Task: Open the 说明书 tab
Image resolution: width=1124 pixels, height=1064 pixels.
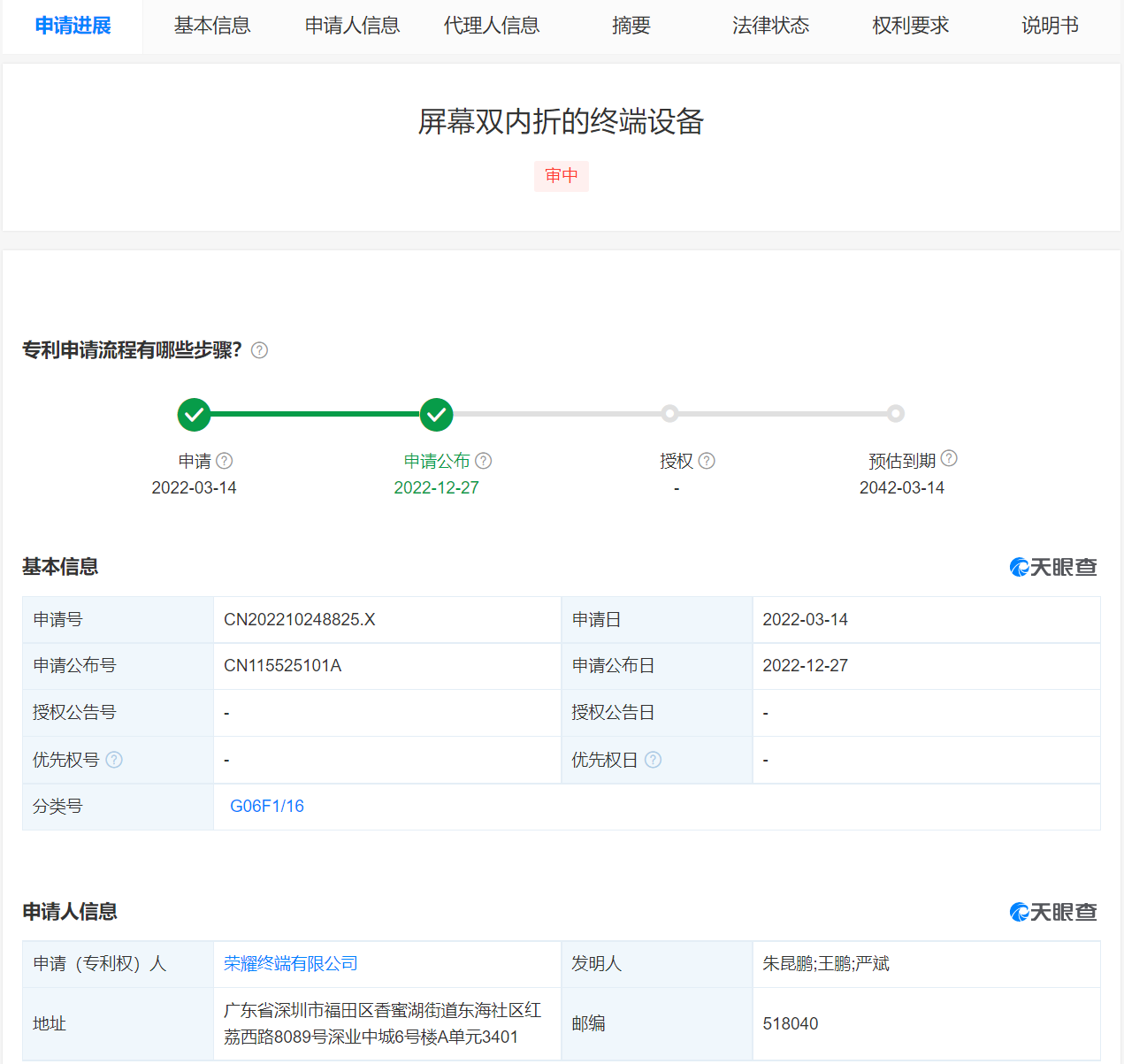Action: coord(1050,26)
